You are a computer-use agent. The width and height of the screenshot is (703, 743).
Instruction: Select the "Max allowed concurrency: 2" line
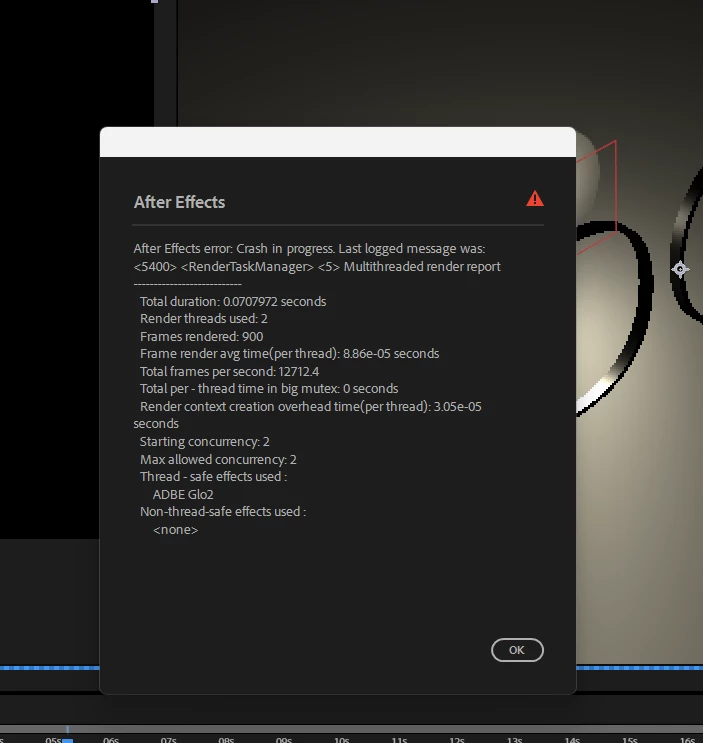click(x=218, y=460)
